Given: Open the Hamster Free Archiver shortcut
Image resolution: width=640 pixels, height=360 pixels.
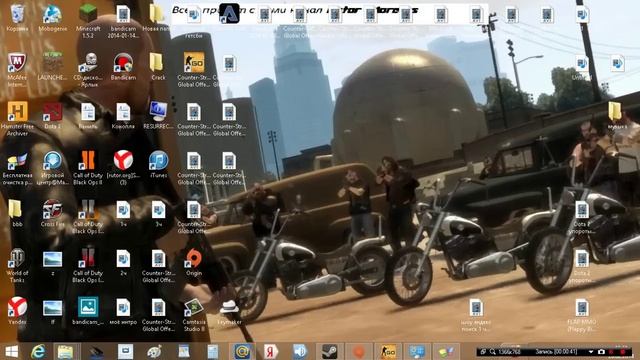Looking at the screenshot, I should [17, 118].
